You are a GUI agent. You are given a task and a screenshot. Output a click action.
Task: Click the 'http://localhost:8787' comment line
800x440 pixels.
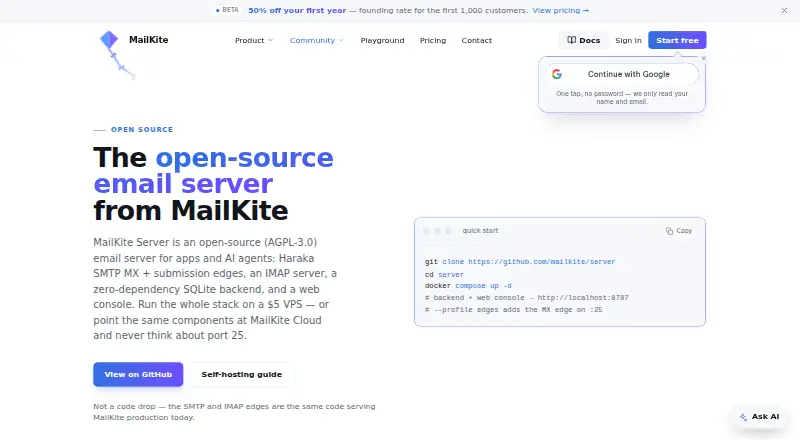(x=527, y=298)
